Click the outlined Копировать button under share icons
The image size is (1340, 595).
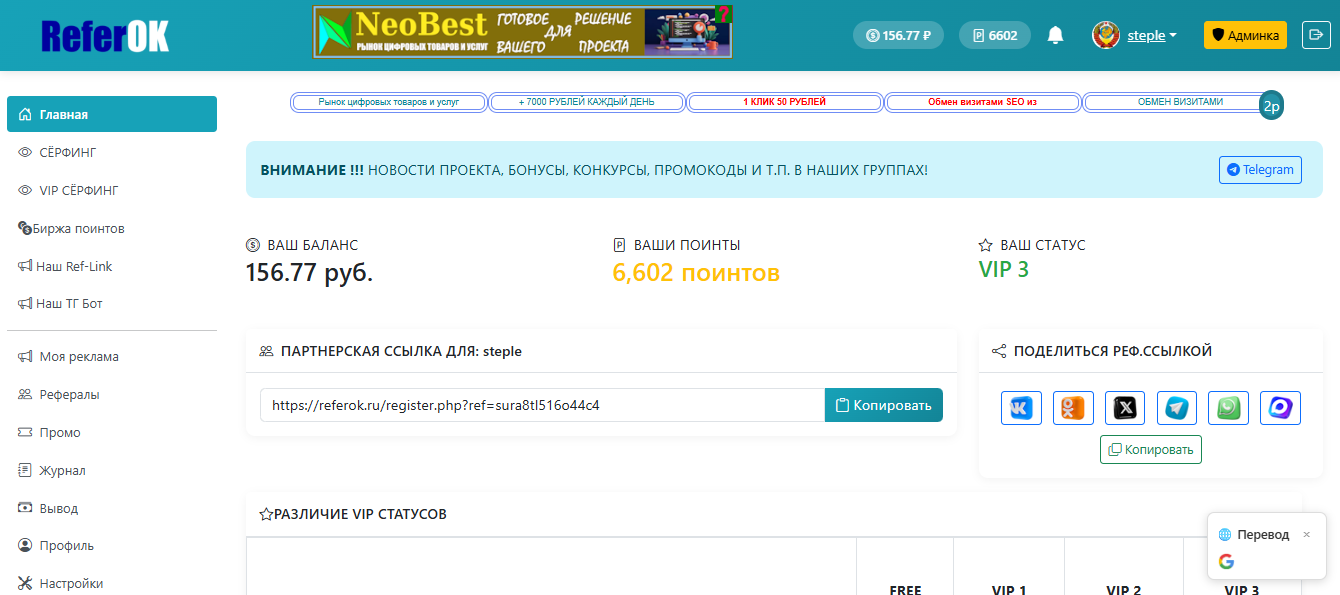[x=1151, y=450]
